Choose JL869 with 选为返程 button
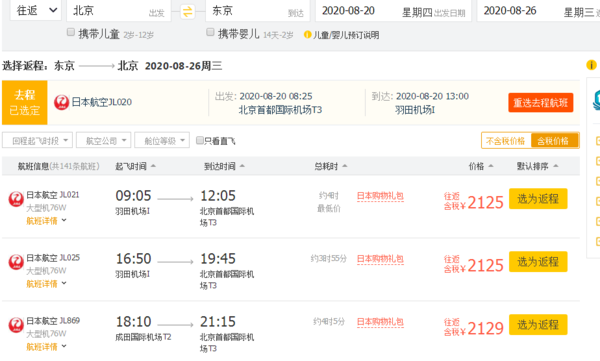 [x=538, y=325]
